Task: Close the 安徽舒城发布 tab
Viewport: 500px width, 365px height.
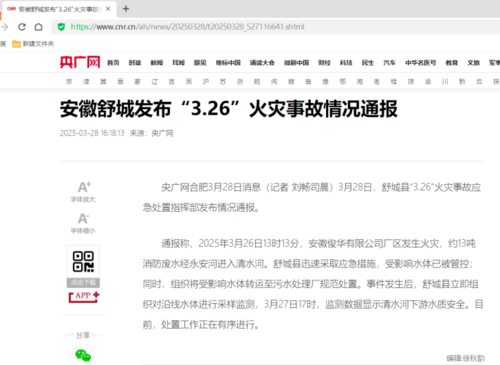Action: point(108,9)
